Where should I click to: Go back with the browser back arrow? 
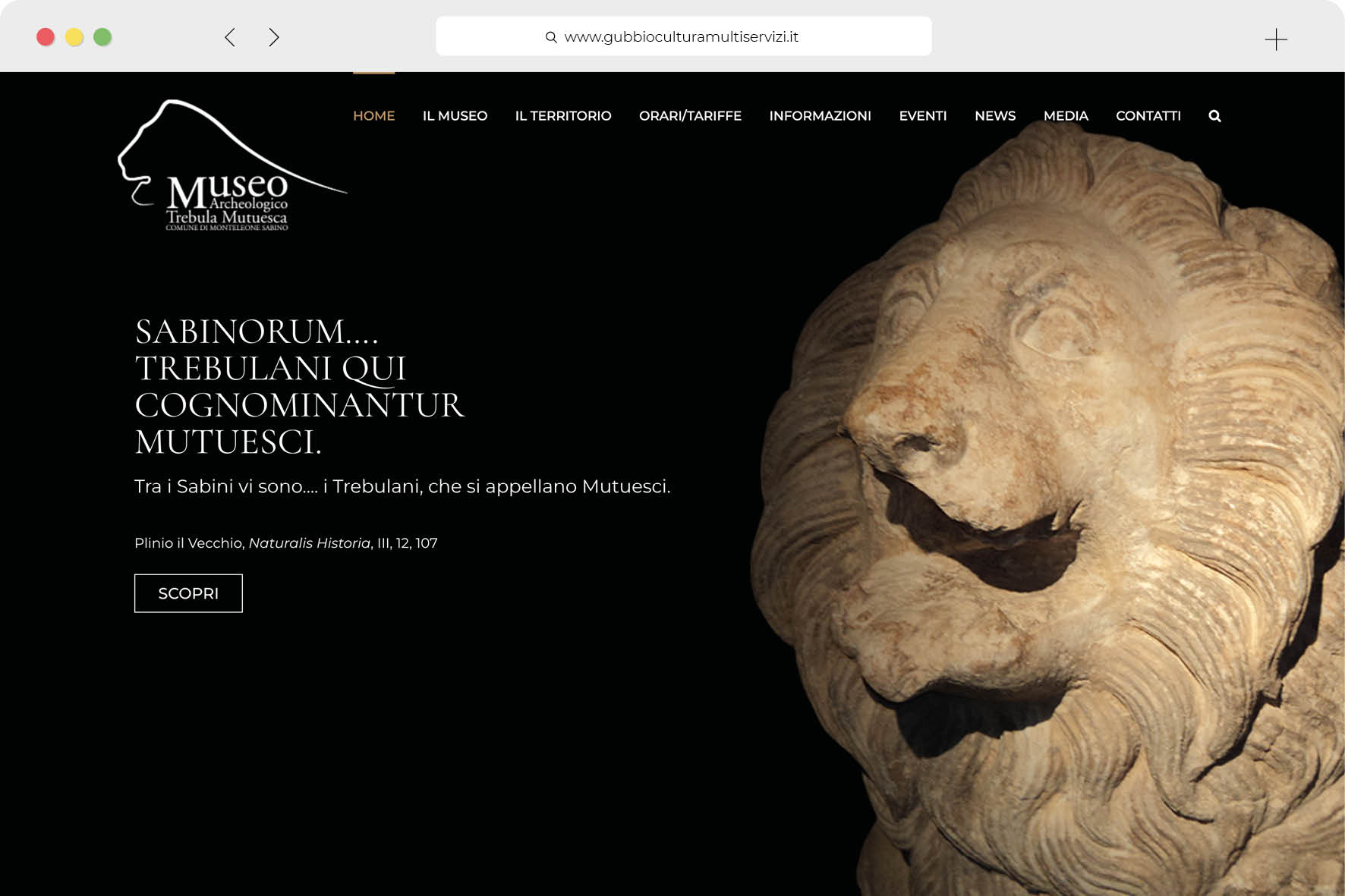[x=230, y=37]
